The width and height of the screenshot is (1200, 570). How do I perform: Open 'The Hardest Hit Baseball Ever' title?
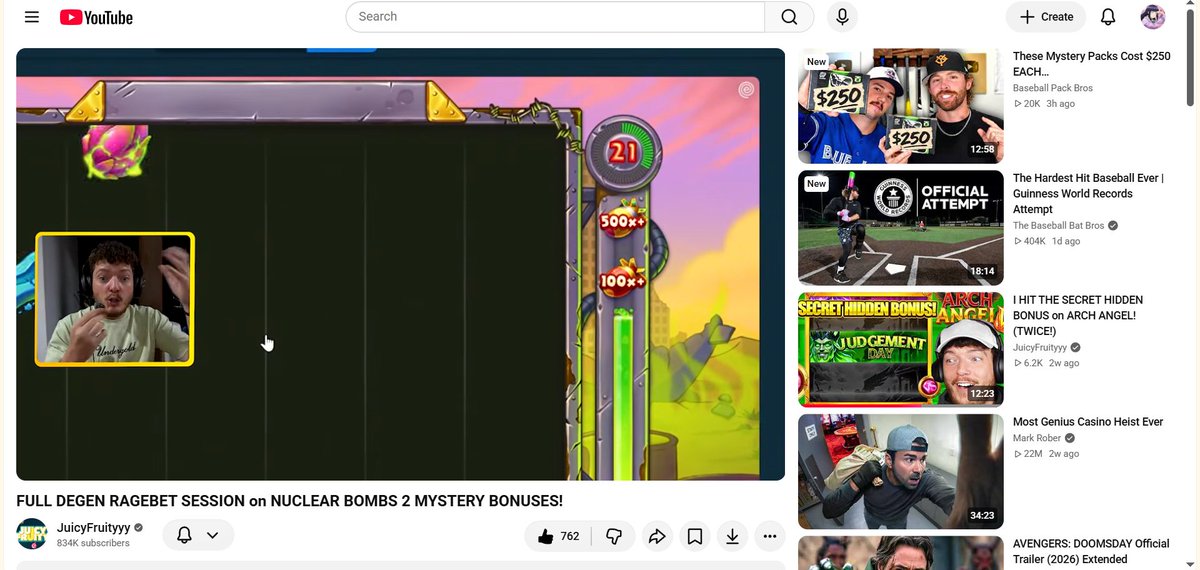pos(1088,194)
